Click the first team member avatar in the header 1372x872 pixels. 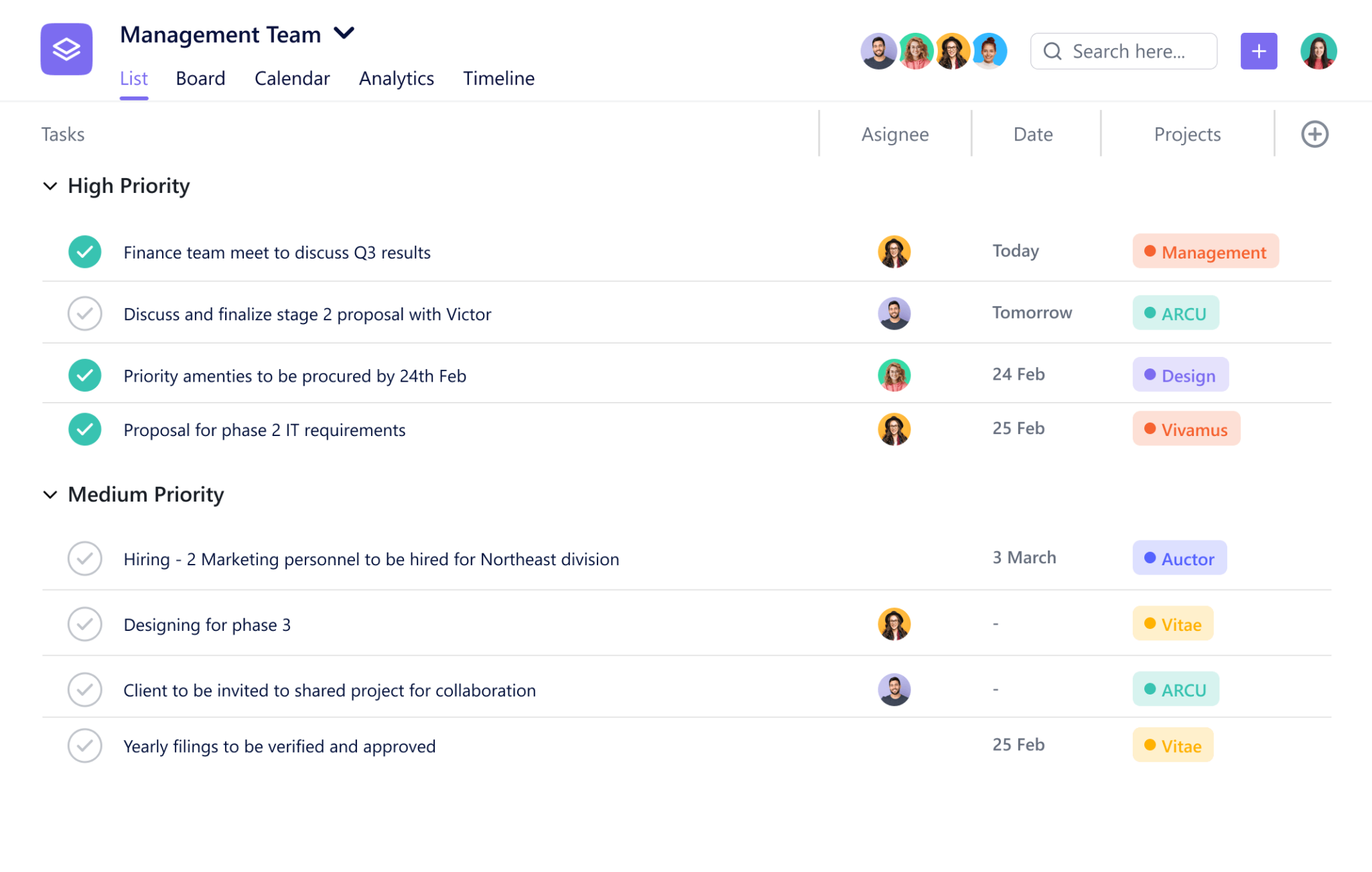pyautogui.click(x=878, y=50)
